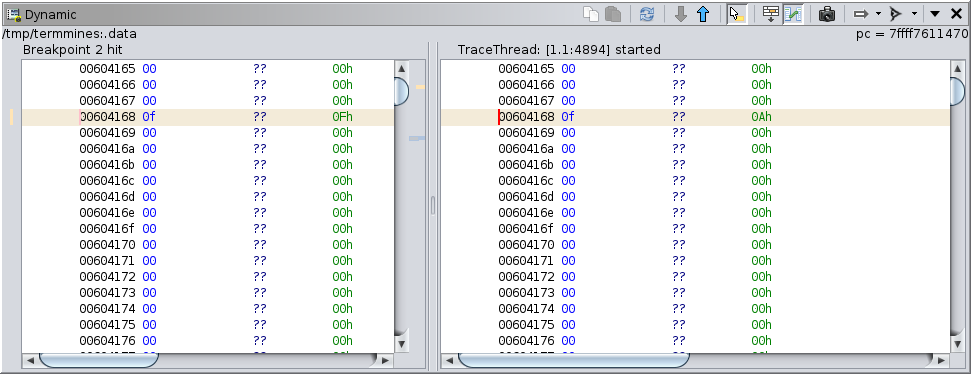Take a snapshot with the camera icon
971x374 pixels.
(827, 14)
